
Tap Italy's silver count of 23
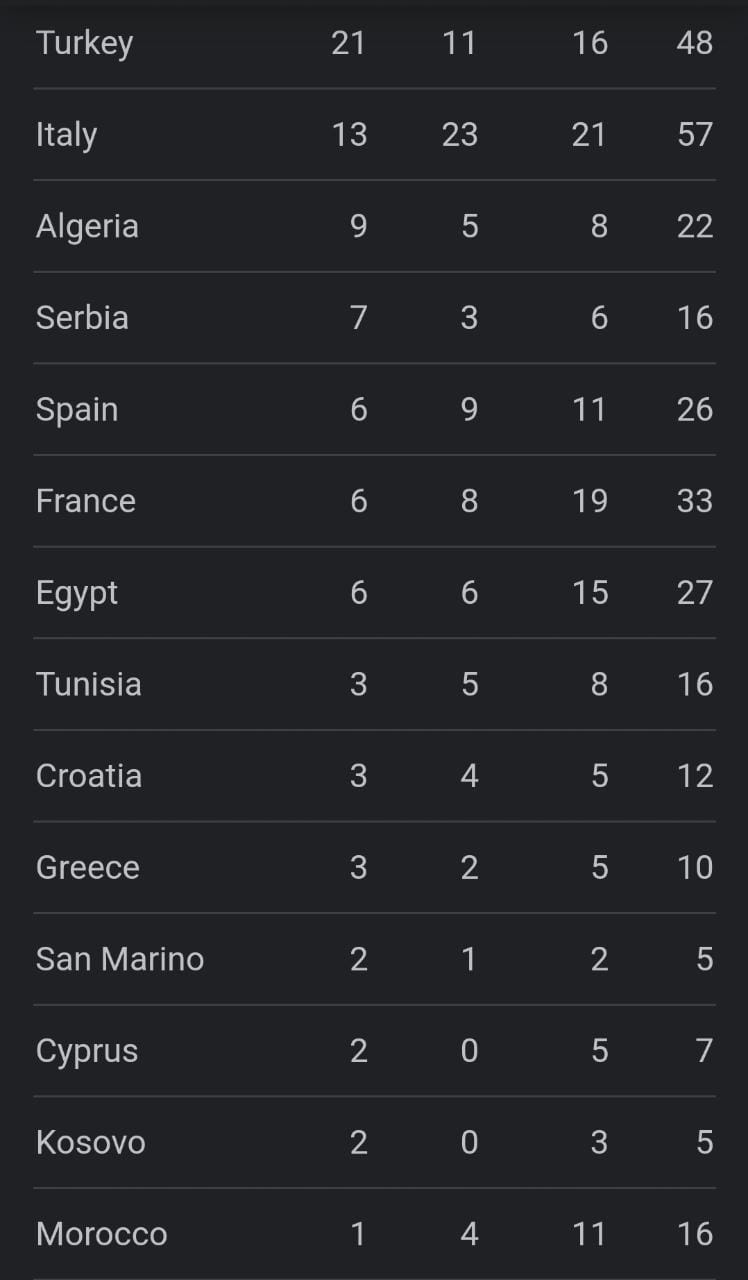pos(459,134)
